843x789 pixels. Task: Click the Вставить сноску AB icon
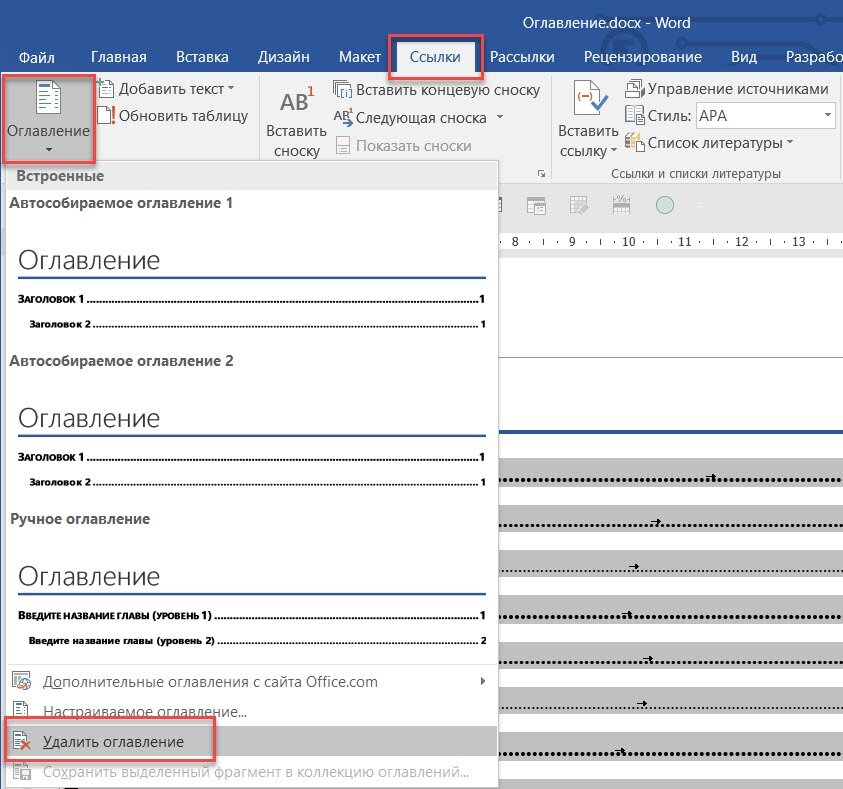pos(296,100)
